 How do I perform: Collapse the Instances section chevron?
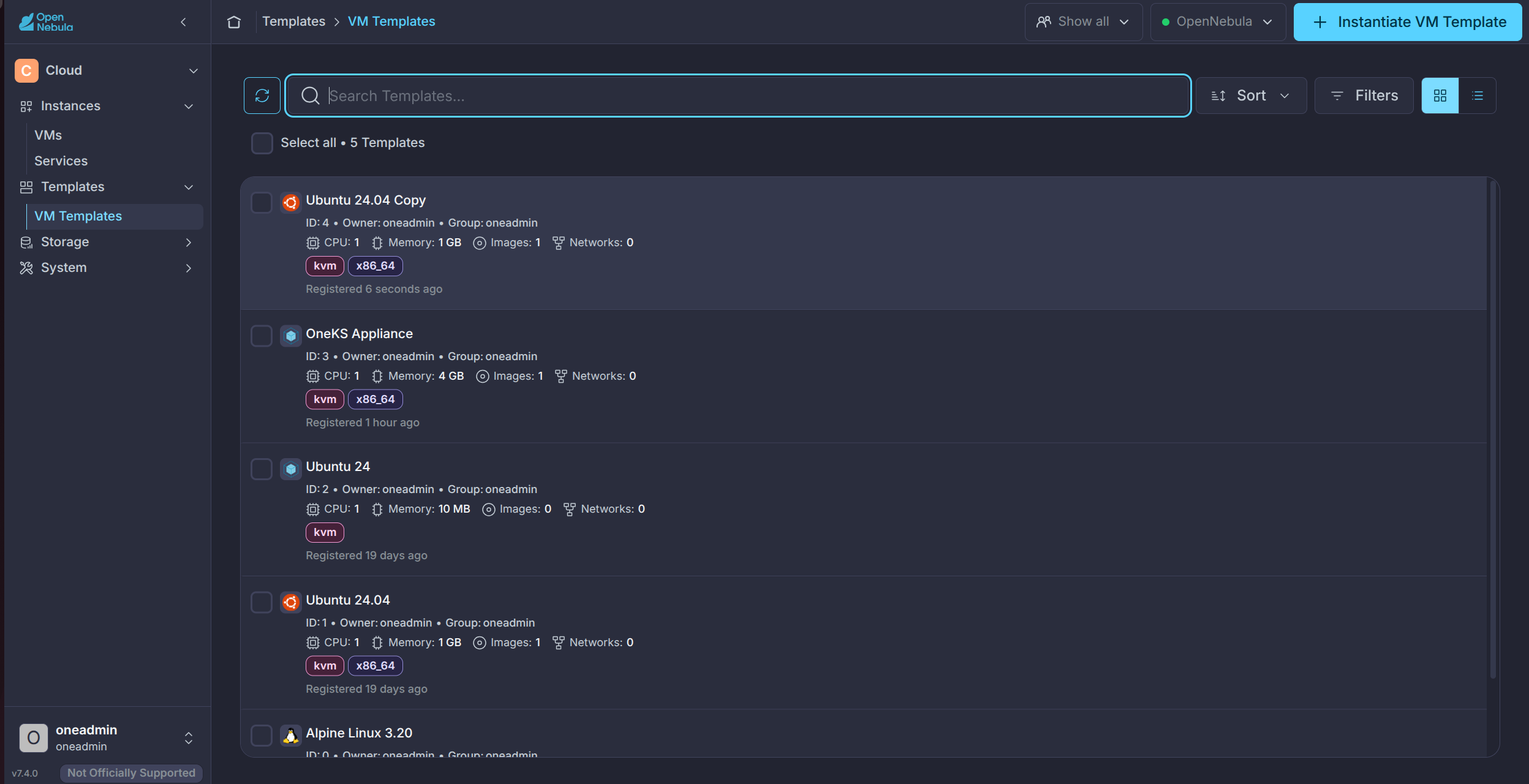pos(189,107)
